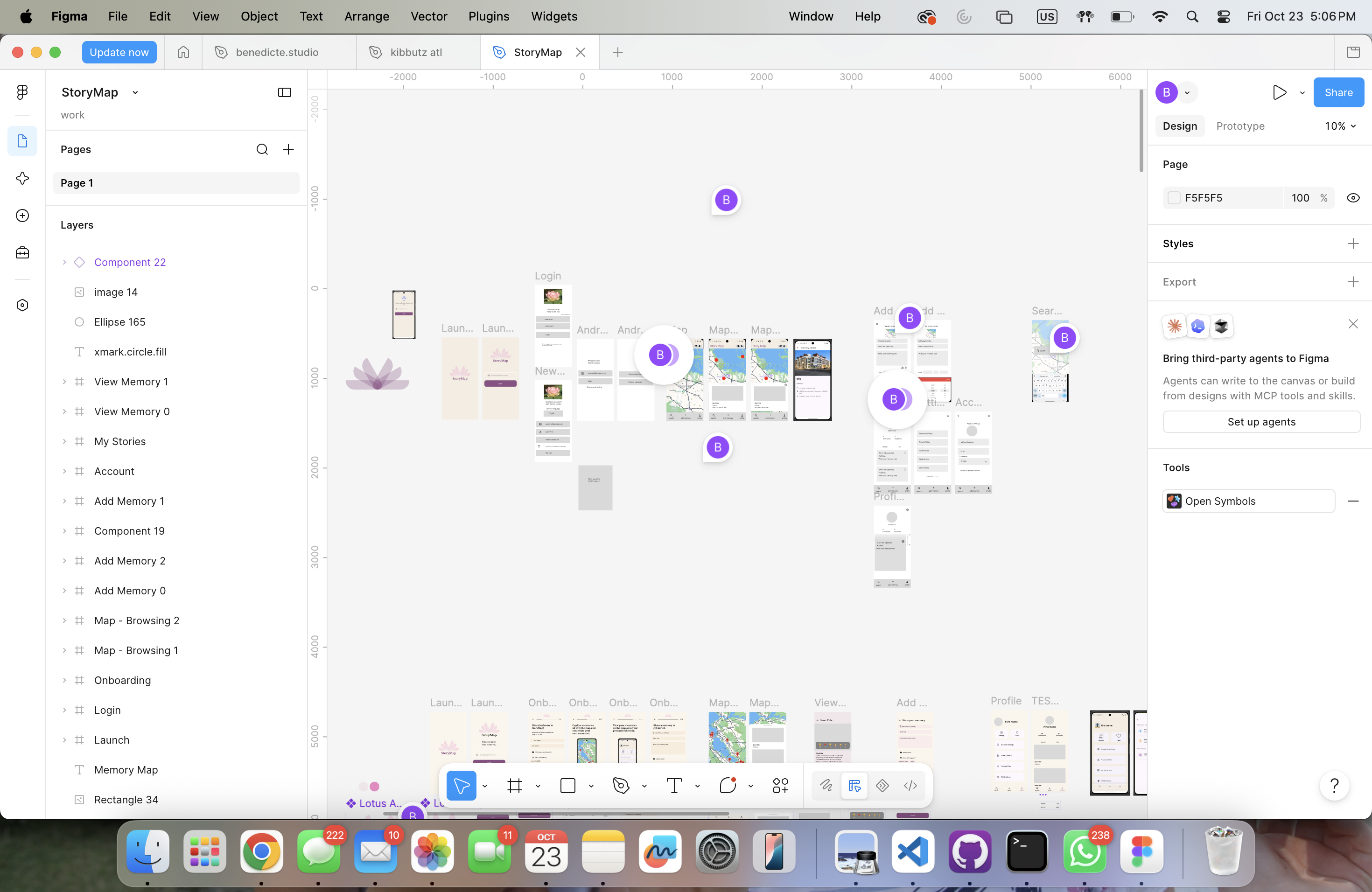Open the StoryMap file name dropdown
1372x892 pixels.
pyautogui.click(x=135, y=92)
